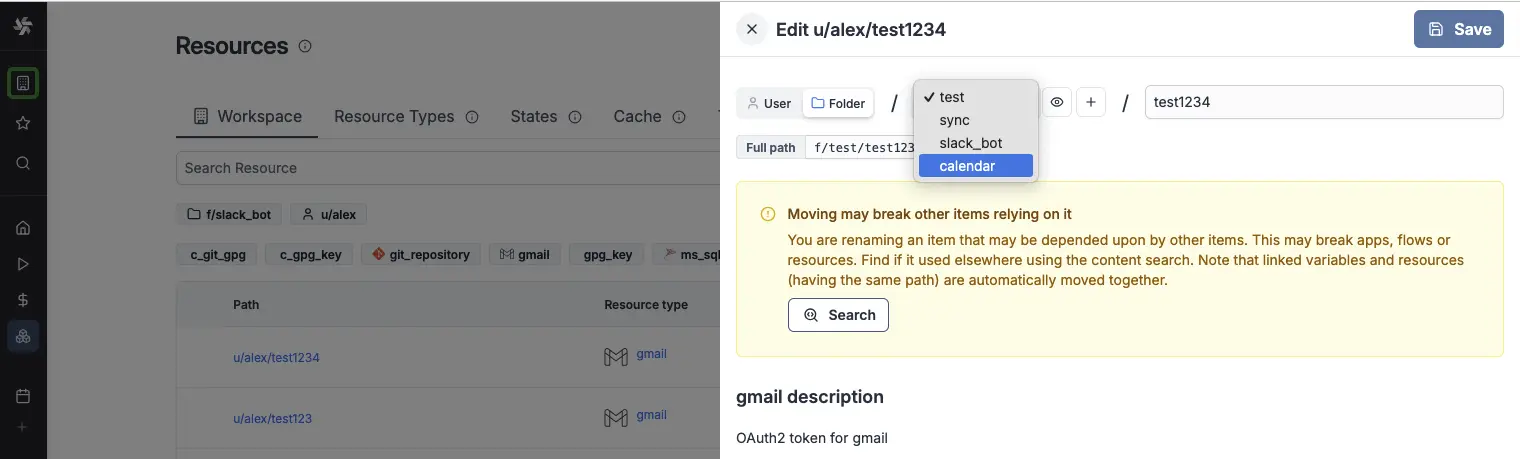Open the favorites star icon in sidebar
This screenshot has width=1520, height=459.
(x=23, y=123)
